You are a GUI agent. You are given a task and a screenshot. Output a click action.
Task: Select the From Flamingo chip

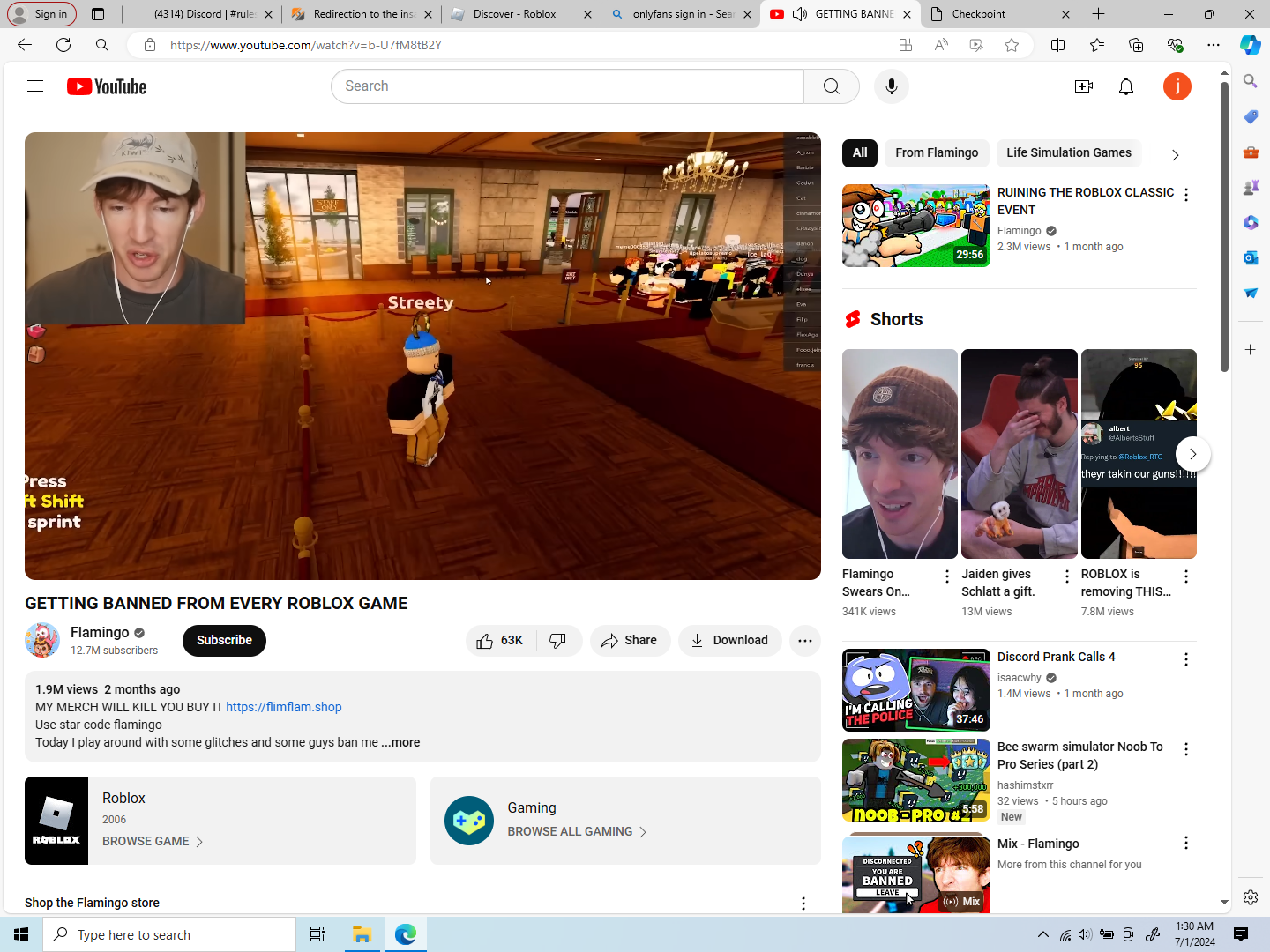937,152
